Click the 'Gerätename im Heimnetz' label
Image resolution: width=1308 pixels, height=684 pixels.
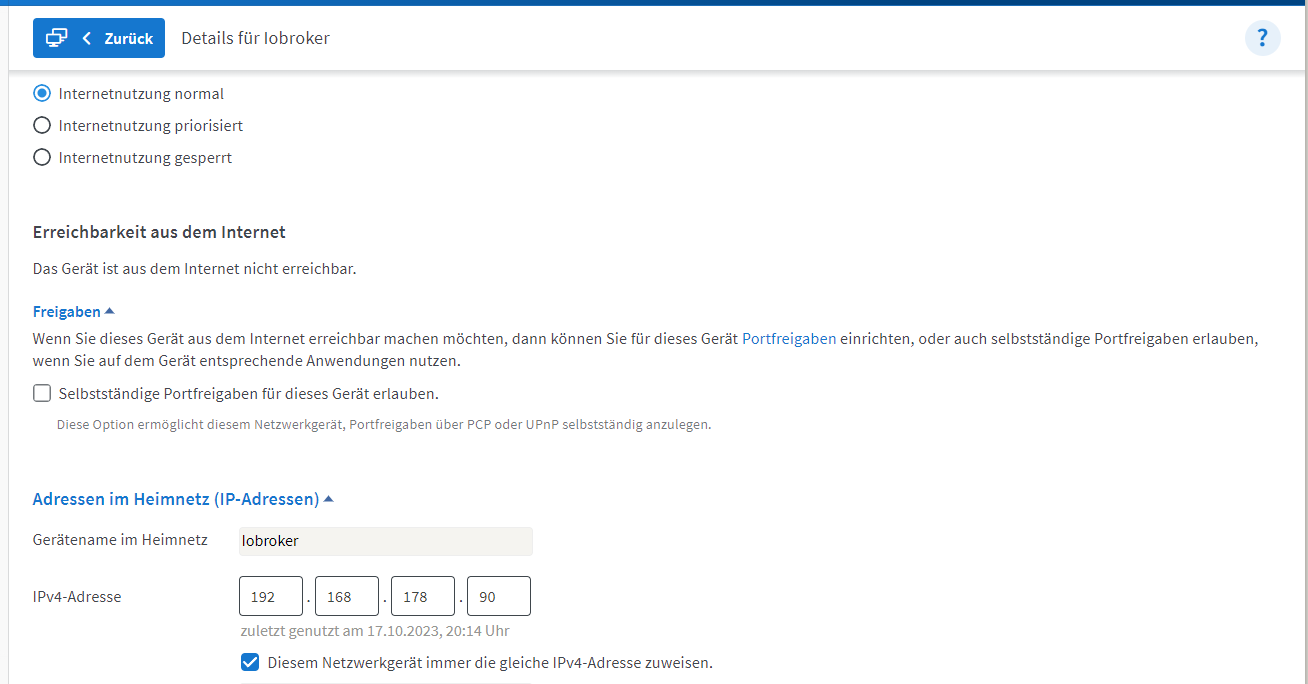(x=120, y=540)
